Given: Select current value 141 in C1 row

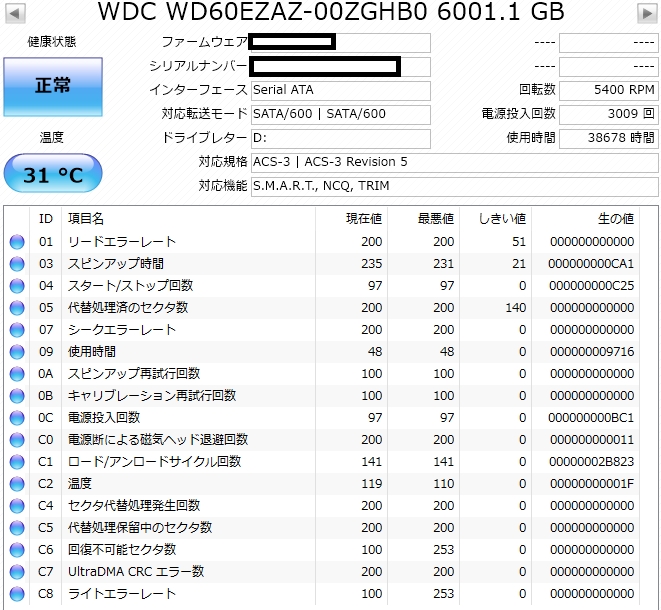Looking at the screenshot, I should [x=371, y=462].
